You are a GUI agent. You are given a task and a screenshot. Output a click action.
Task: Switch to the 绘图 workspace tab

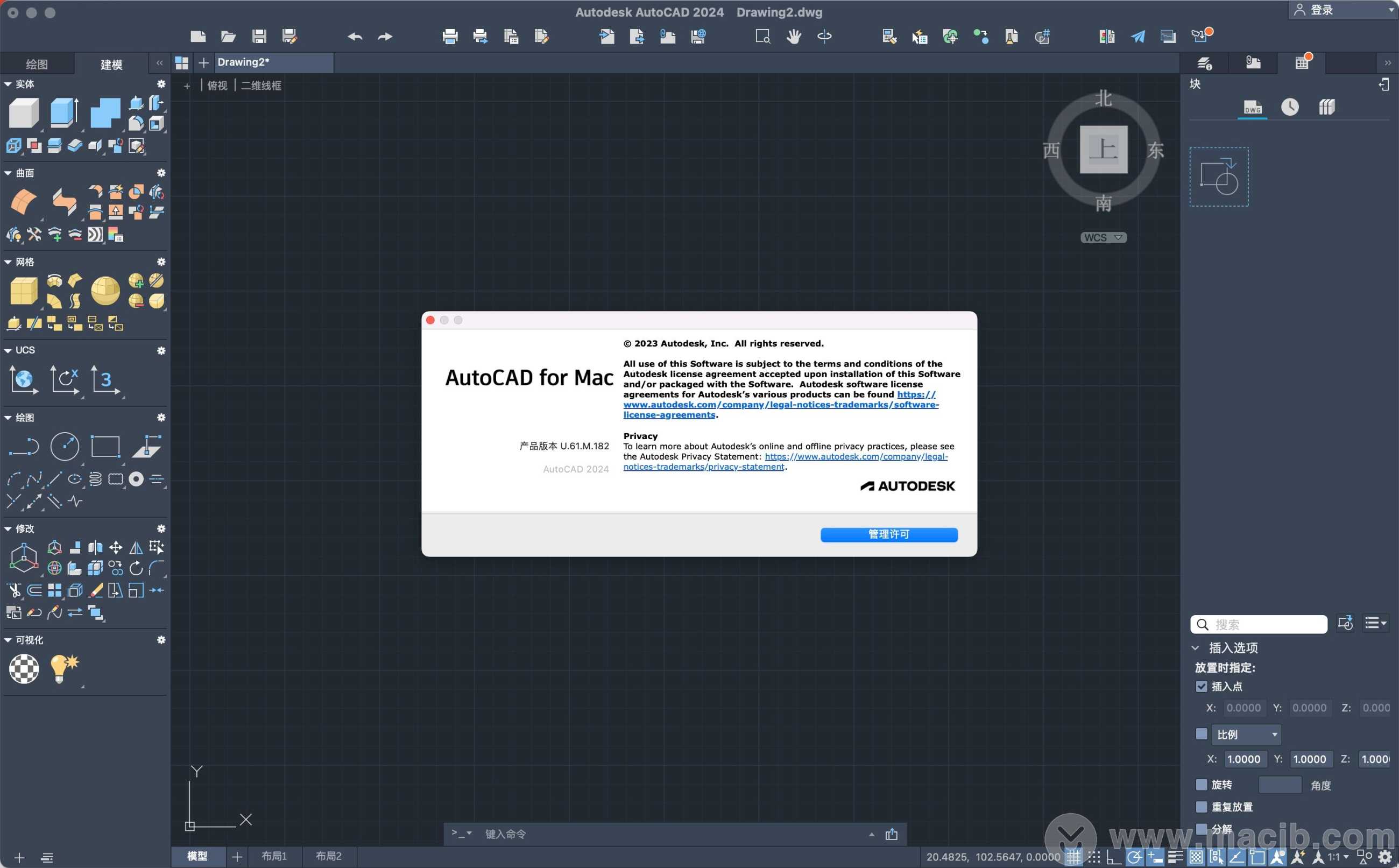[37, 64]
